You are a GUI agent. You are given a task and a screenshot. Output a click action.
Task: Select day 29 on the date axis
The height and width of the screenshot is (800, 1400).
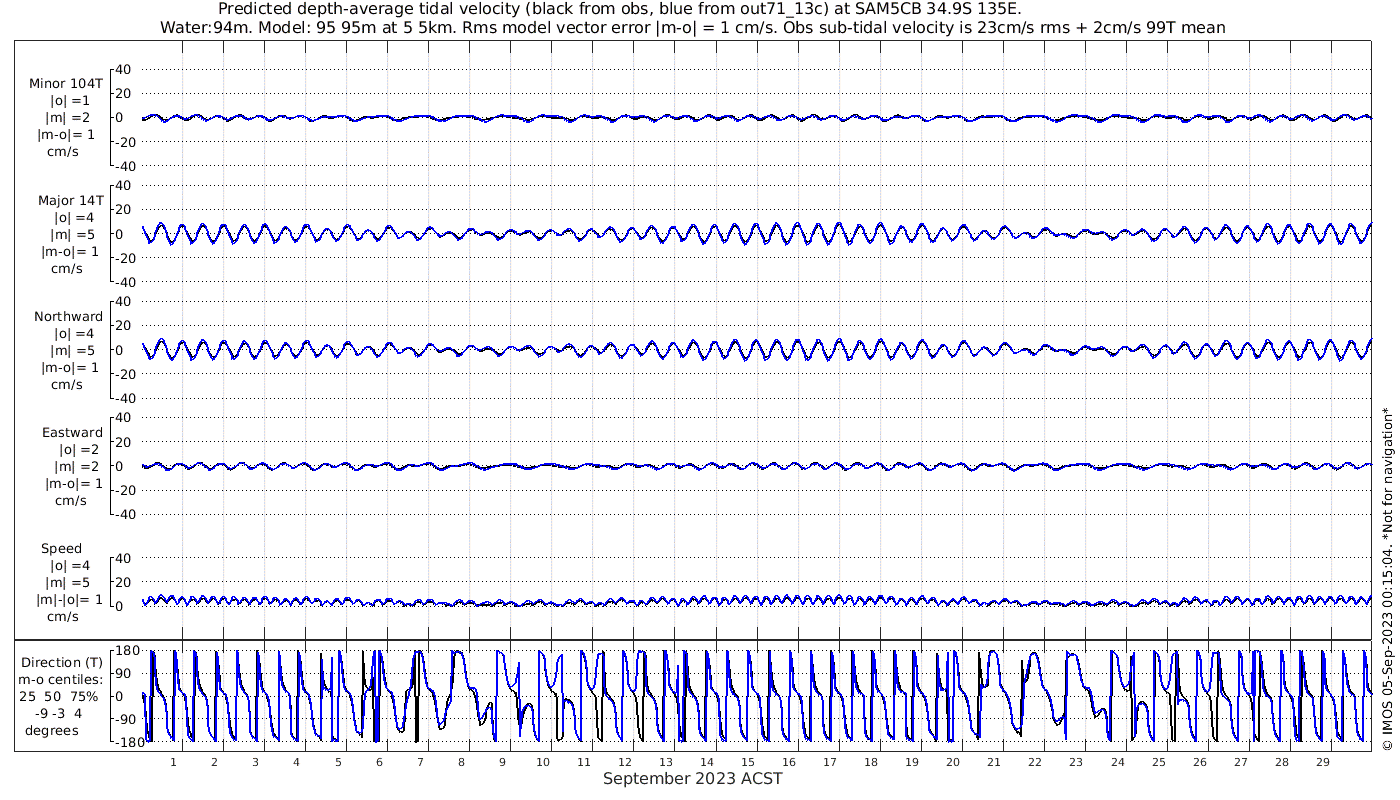click(x=1322, y=762)
